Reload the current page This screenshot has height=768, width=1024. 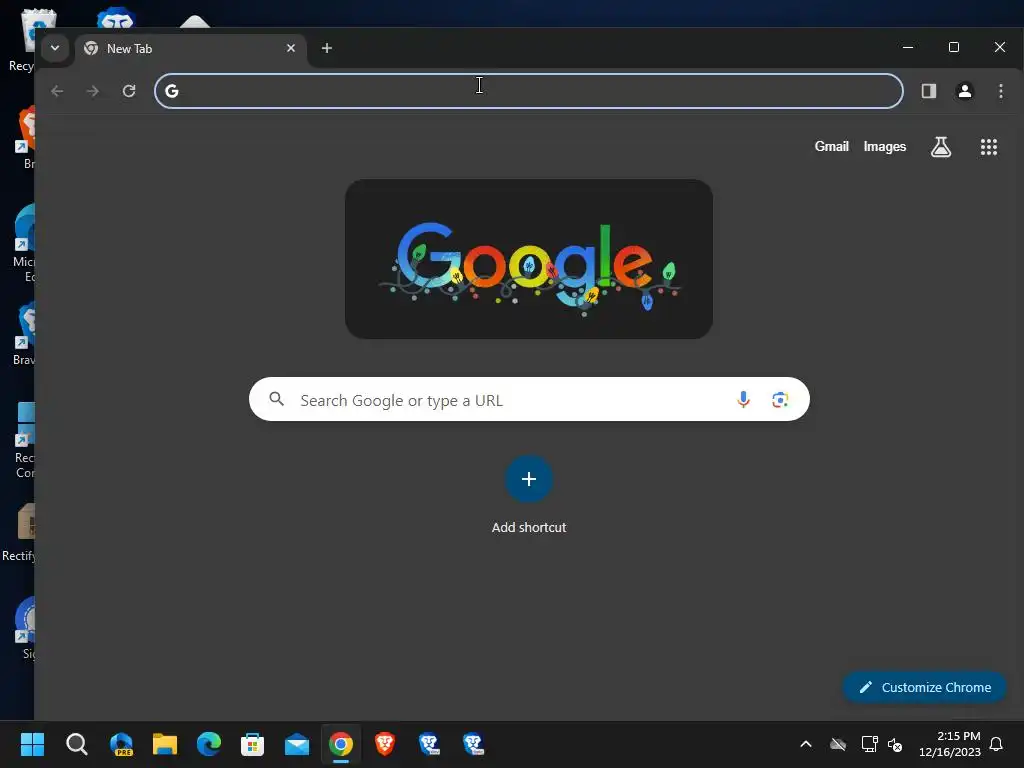129,91
